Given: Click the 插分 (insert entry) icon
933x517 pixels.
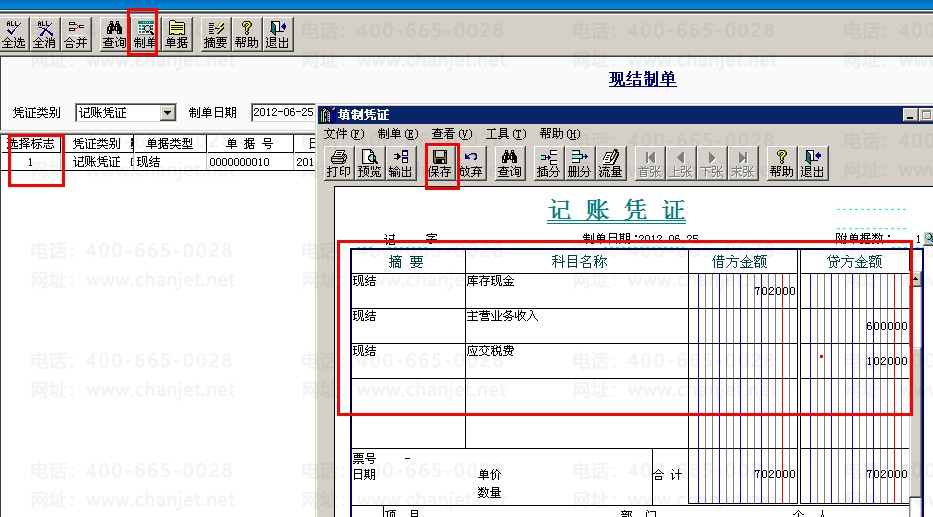Looking at the screenshot, I should (x=548, y=164).
